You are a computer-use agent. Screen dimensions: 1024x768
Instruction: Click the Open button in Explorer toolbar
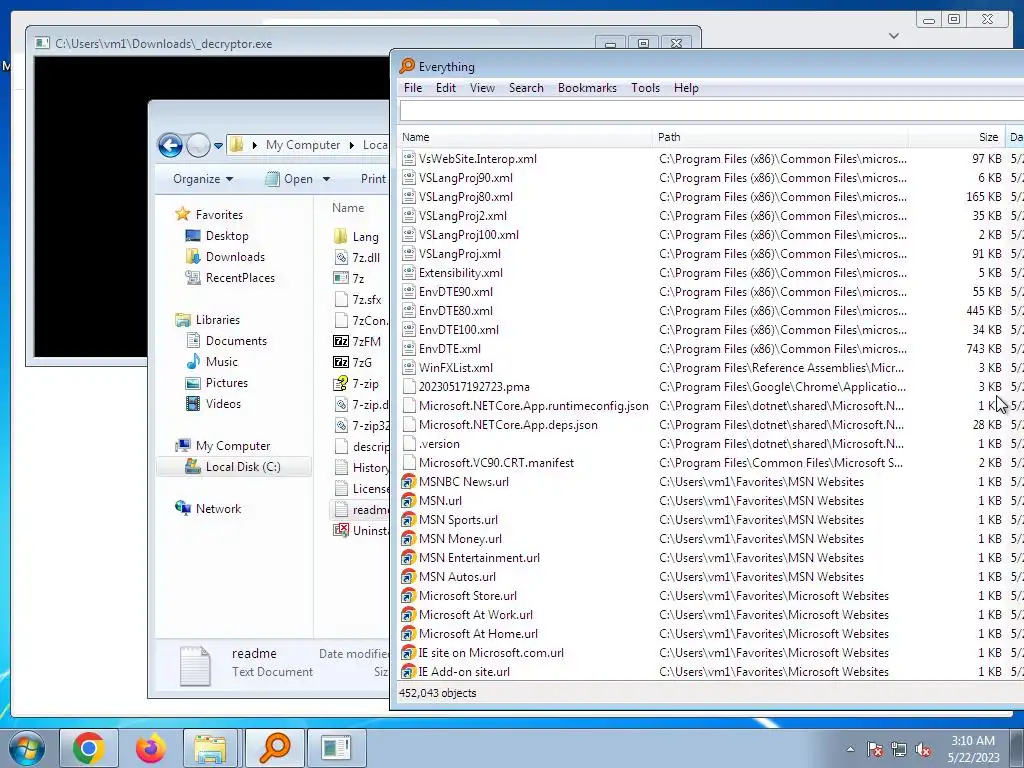pyautogui.click(x=289, y=179)
